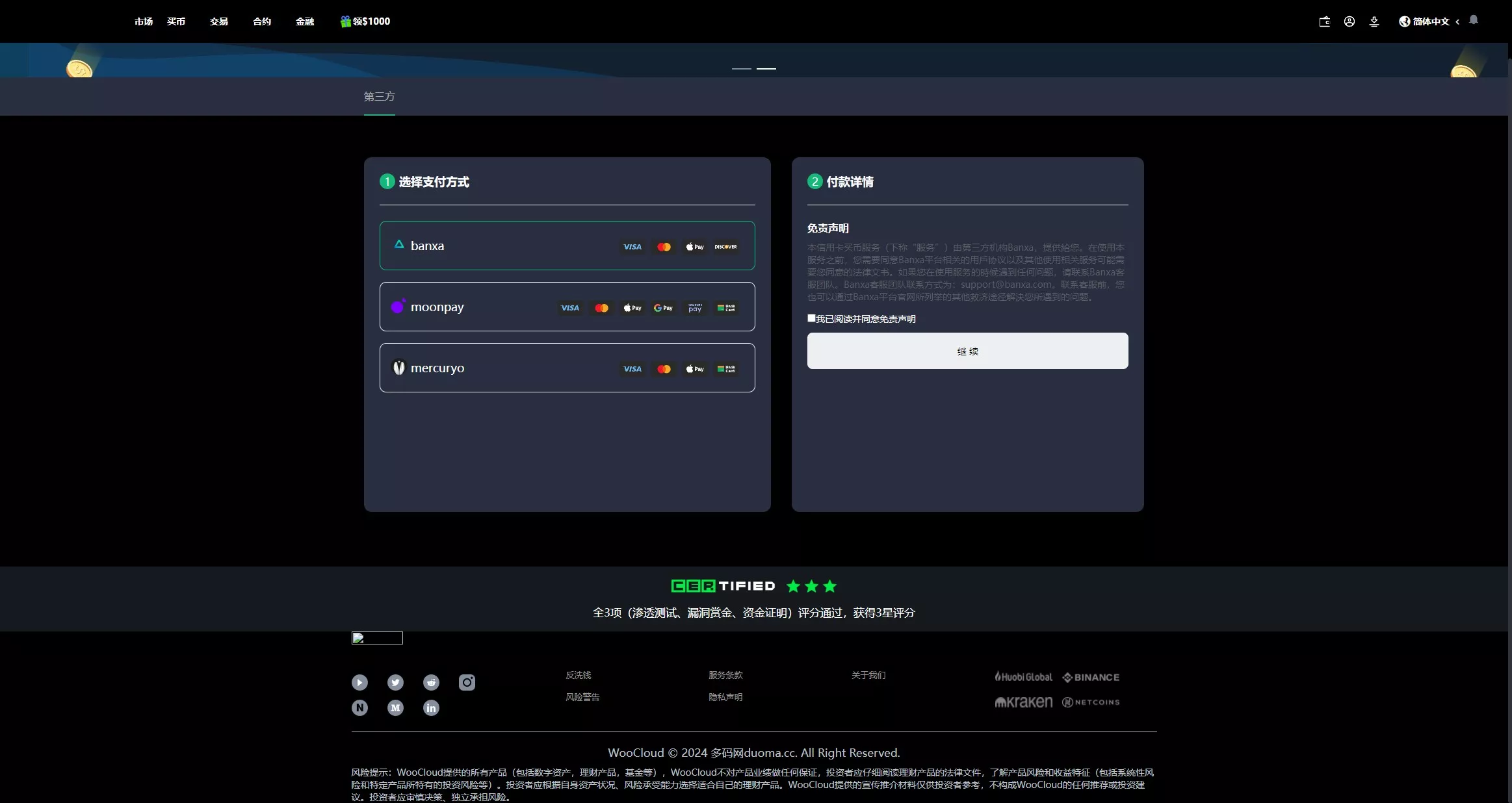Choose mercuryo payment method
This screenshot has width=1512, height=803.
[567, 368]
